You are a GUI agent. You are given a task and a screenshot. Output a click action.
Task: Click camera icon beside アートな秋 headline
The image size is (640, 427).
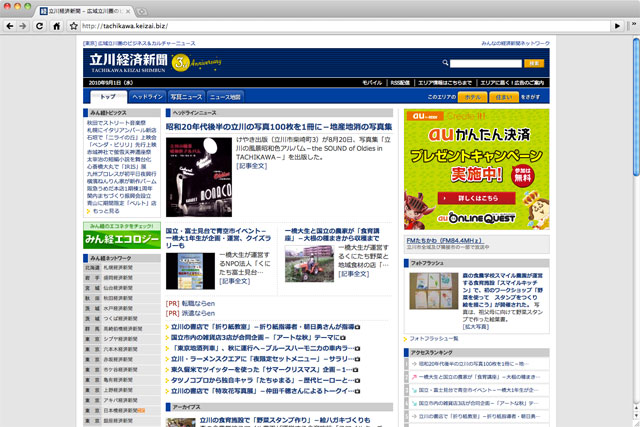point(343,338)
